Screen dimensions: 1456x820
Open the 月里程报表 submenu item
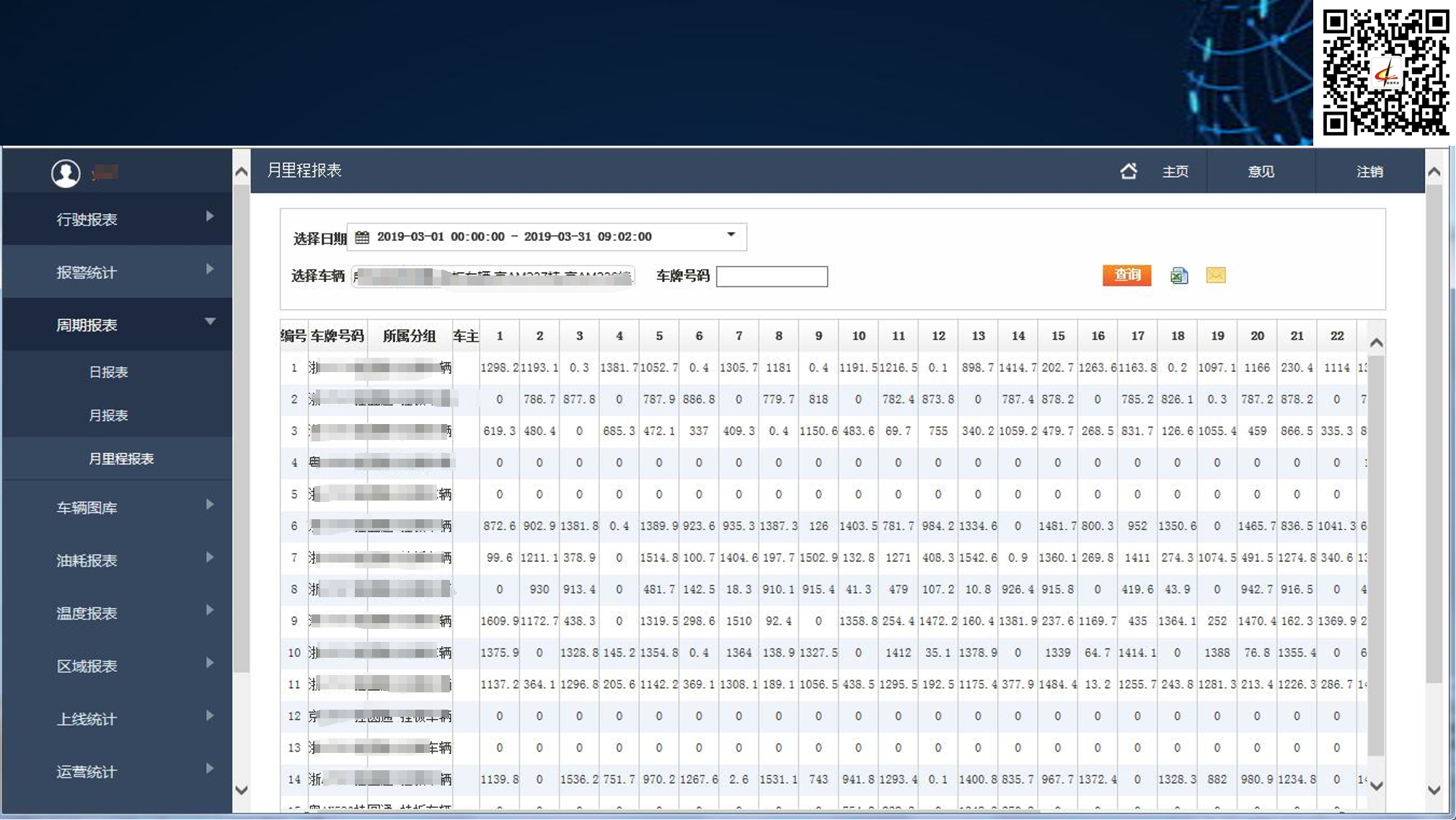(120, 459)
